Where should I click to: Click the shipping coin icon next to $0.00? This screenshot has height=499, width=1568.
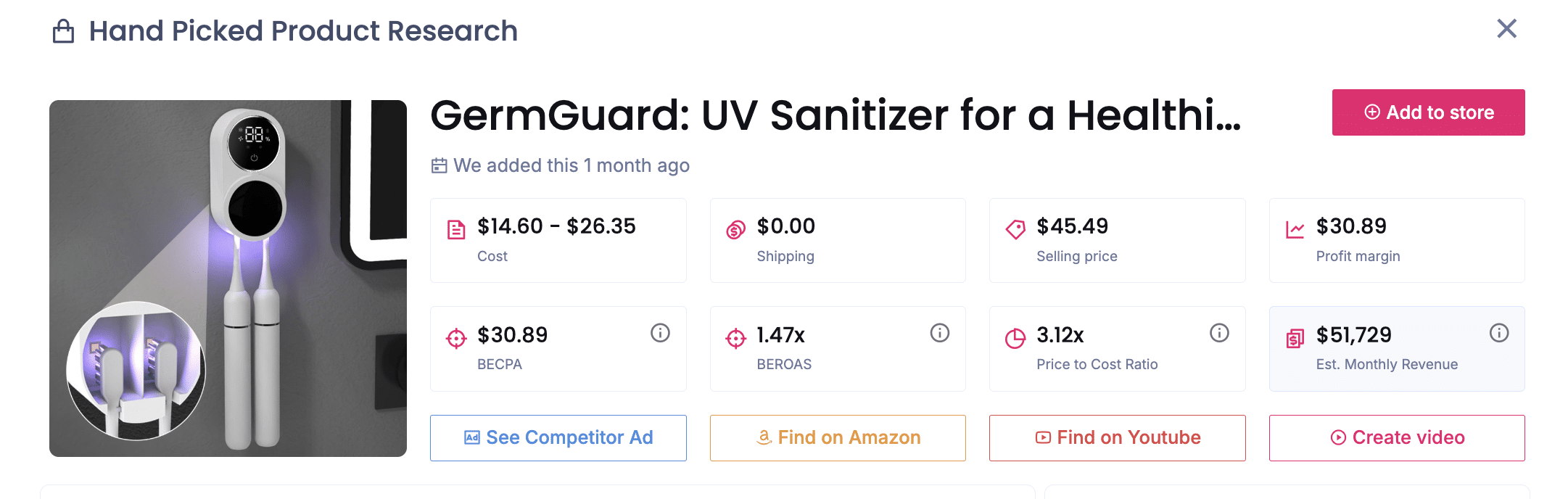click(x=735, y=227)
